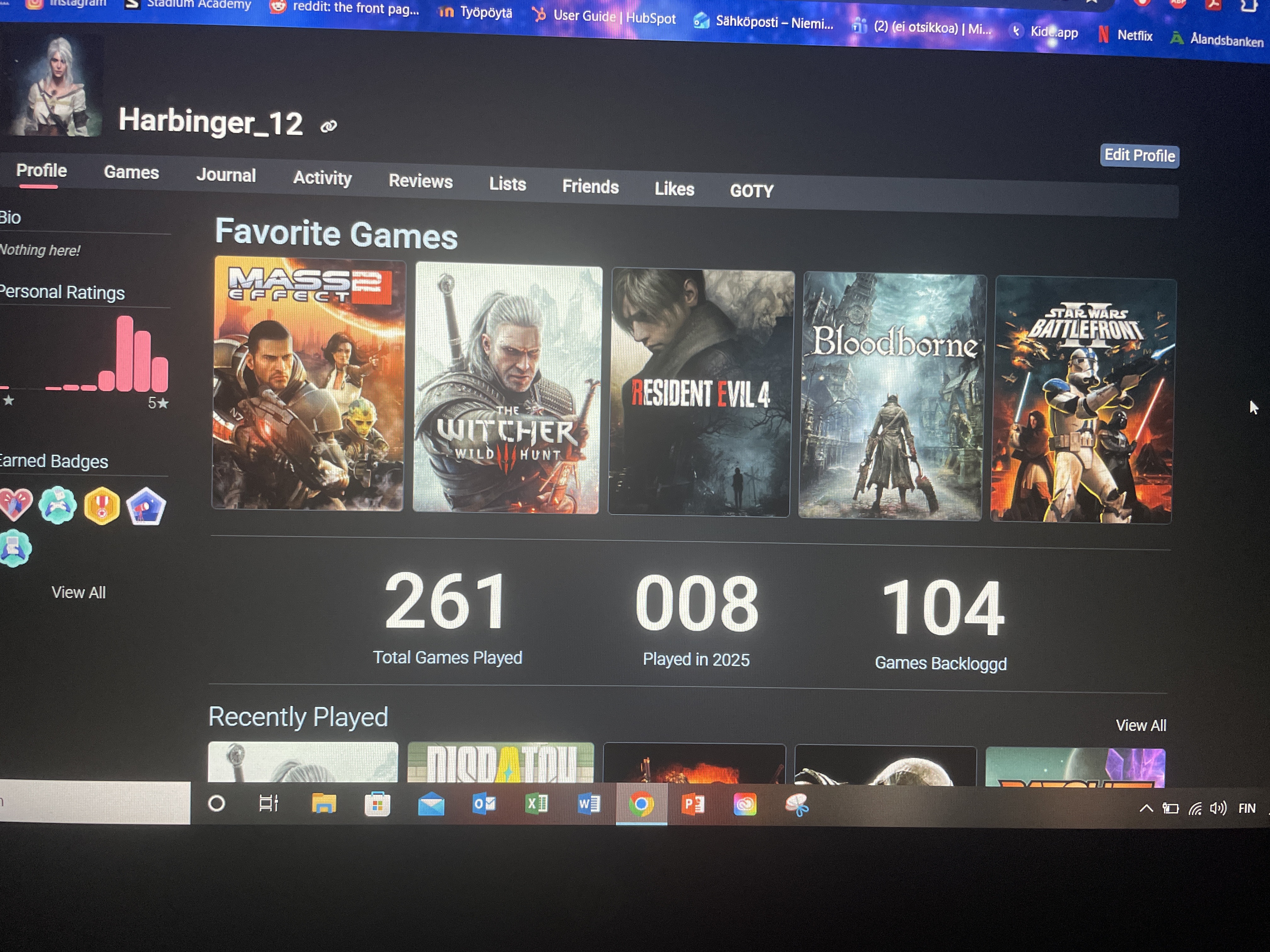Switch to the GOTY tab
The height and width of the screenshot is (952, 1270).
(752, 190)
